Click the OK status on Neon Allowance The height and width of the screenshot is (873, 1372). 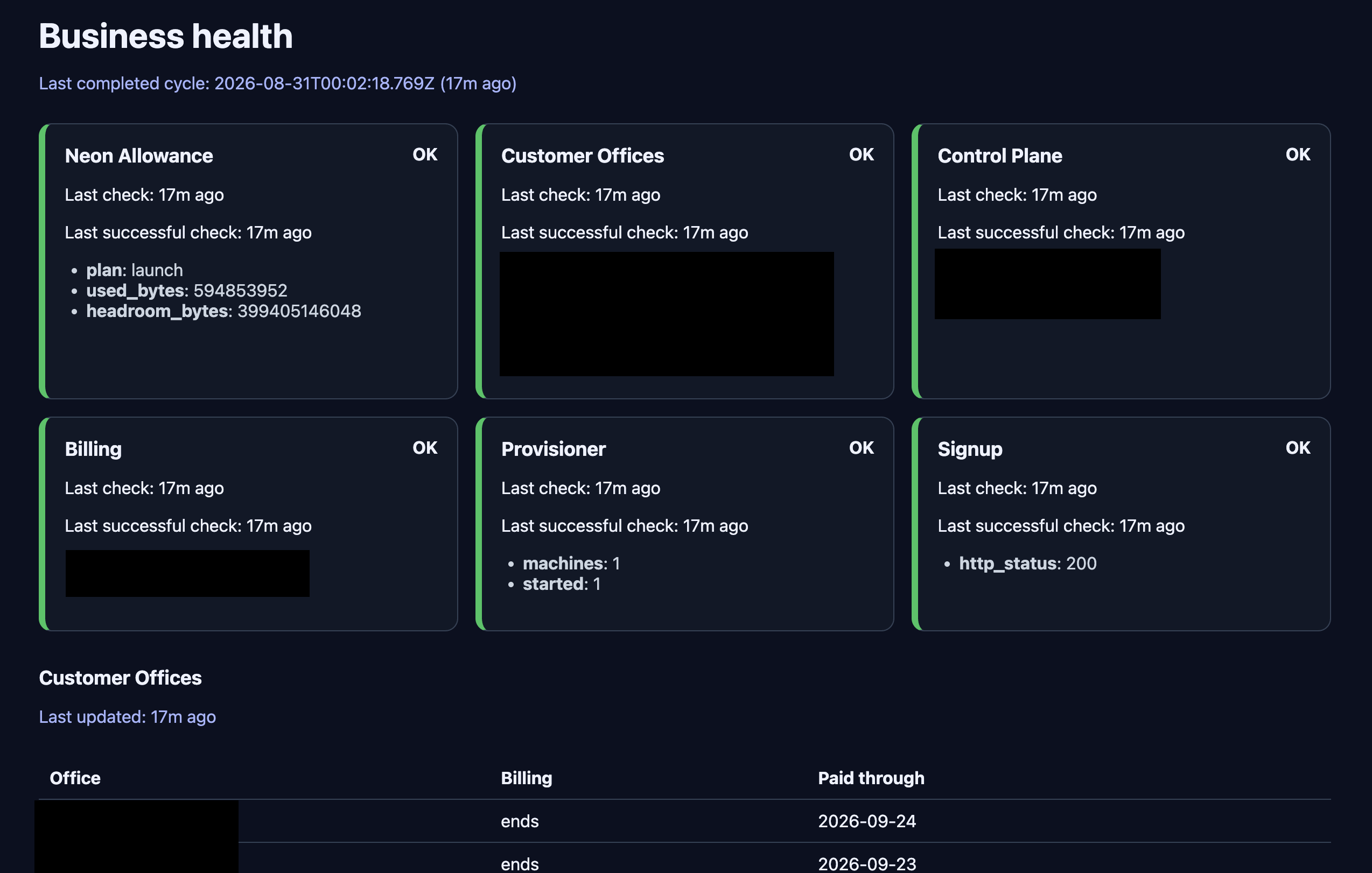click(x=425, y=154)
